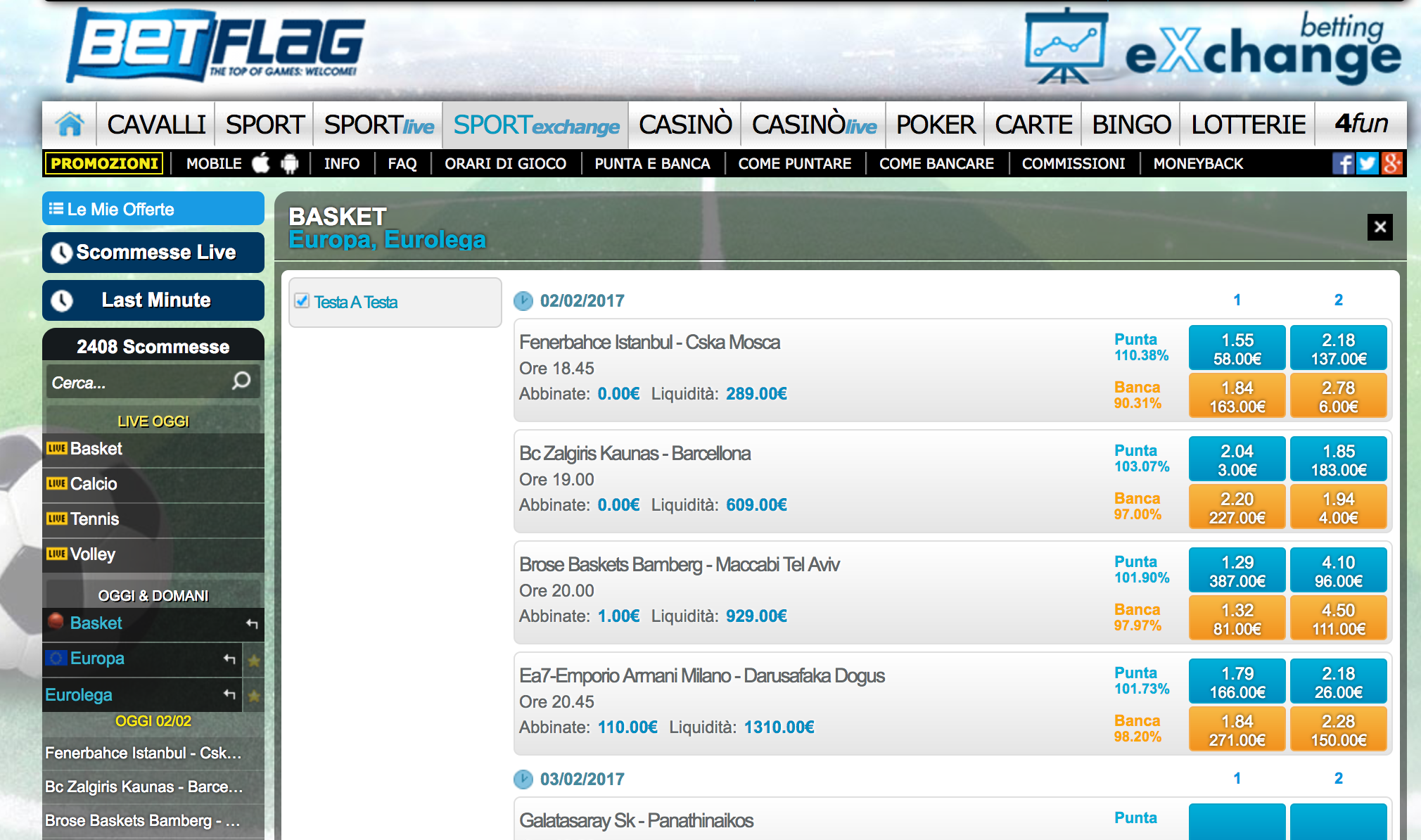Visit the Twitter page icon
The width and height of the screenshot is (1421, 840).
1367,163
